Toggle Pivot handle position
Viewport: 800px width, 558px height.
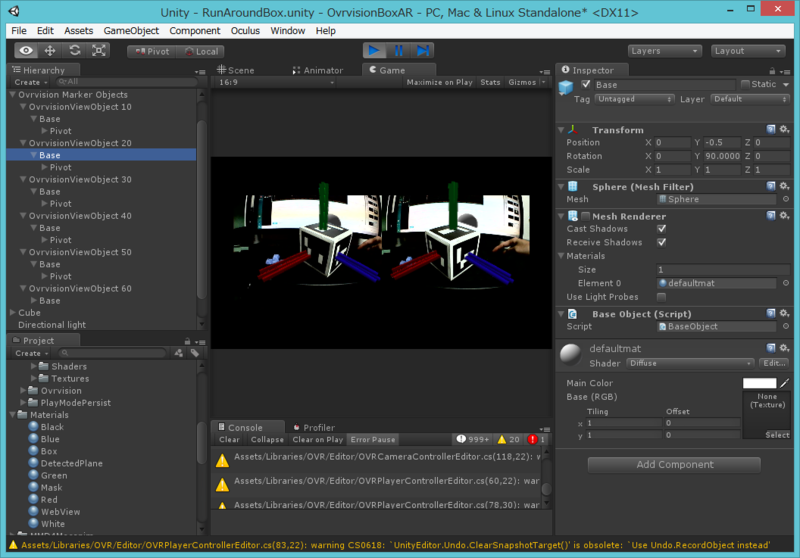pyautogui.click(x=152, y=52)
